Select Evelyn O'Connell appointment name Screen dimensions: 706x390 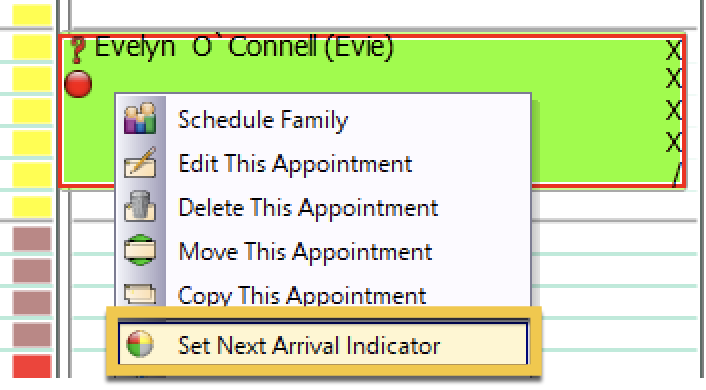[x=244, y=47]
